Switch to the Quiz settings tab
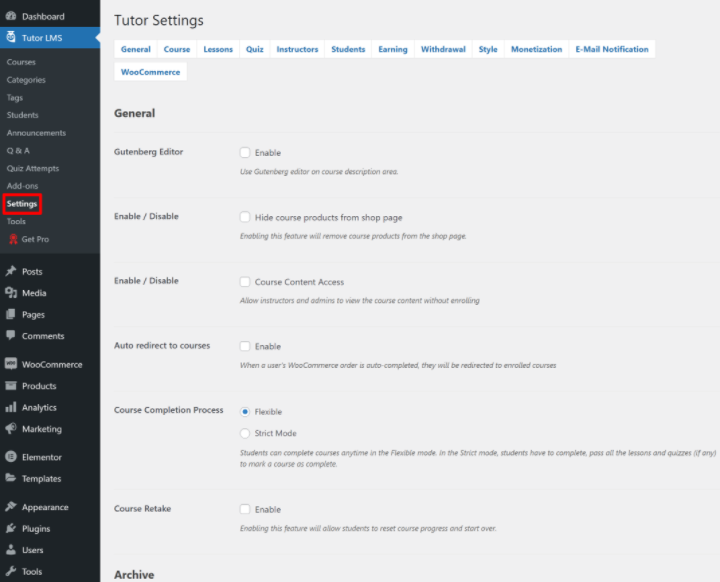The height and width of the screenshot is (582, 720). 255,49
